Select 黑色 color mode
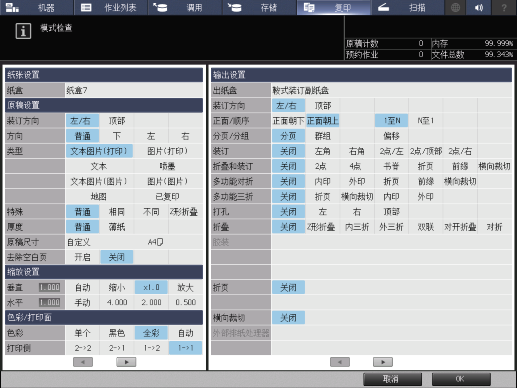The image size is (517, 388). click(117, 333)
